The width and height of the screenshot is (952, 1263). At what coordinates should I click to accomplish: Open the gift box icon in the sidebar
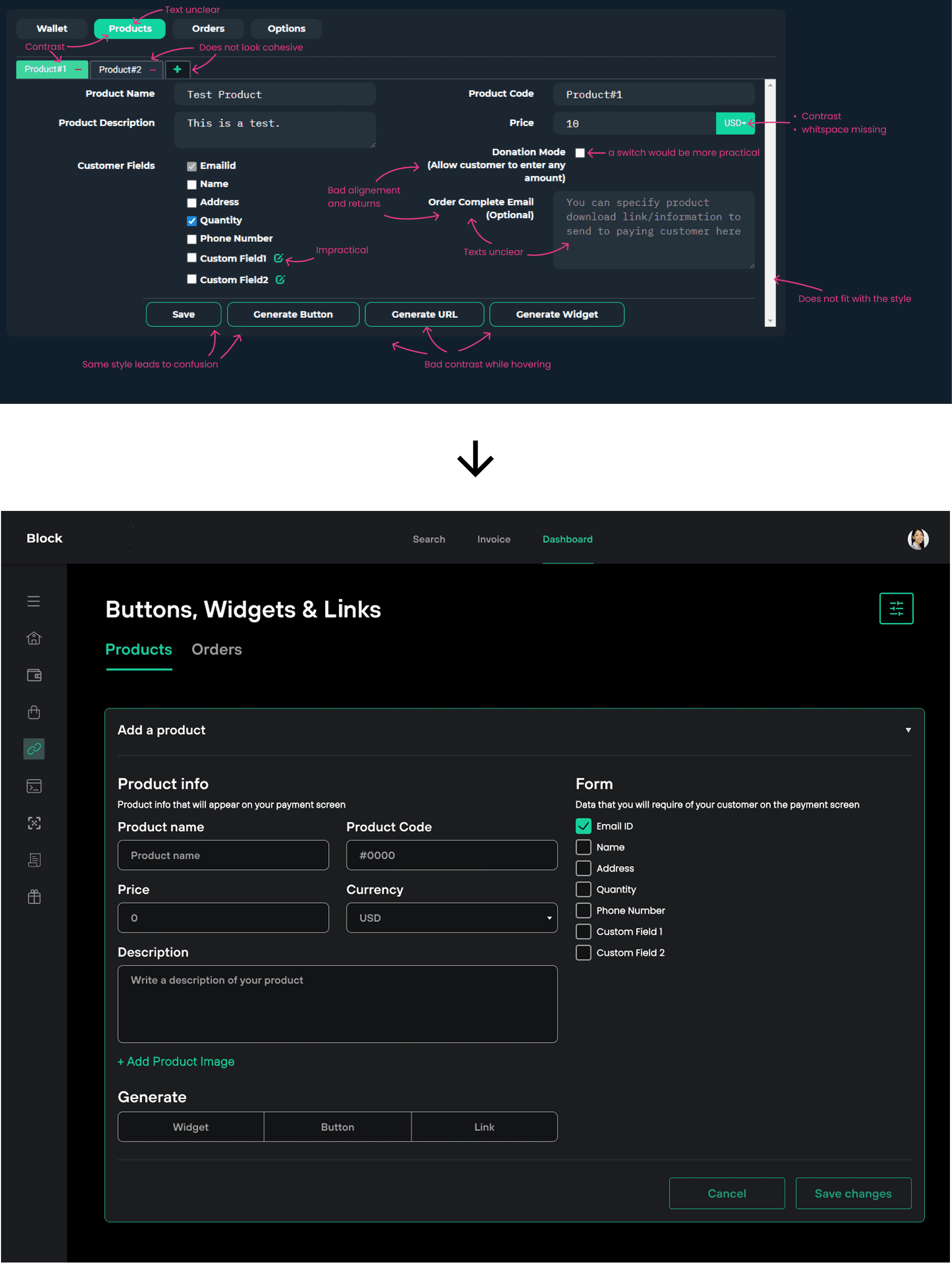click(x=34, y=897)
